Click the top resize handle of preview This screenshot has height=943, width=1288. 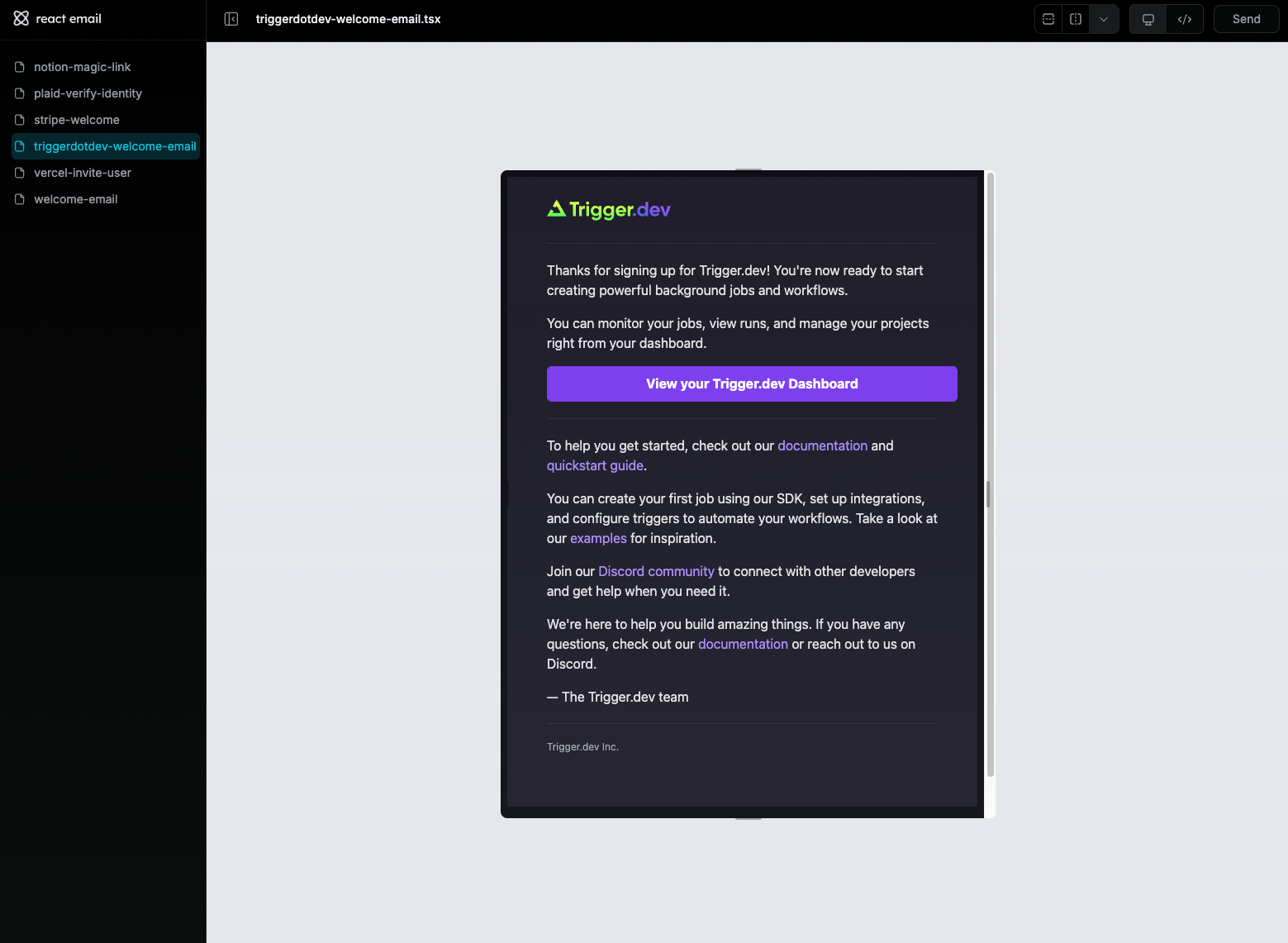[x=749, y=169]
